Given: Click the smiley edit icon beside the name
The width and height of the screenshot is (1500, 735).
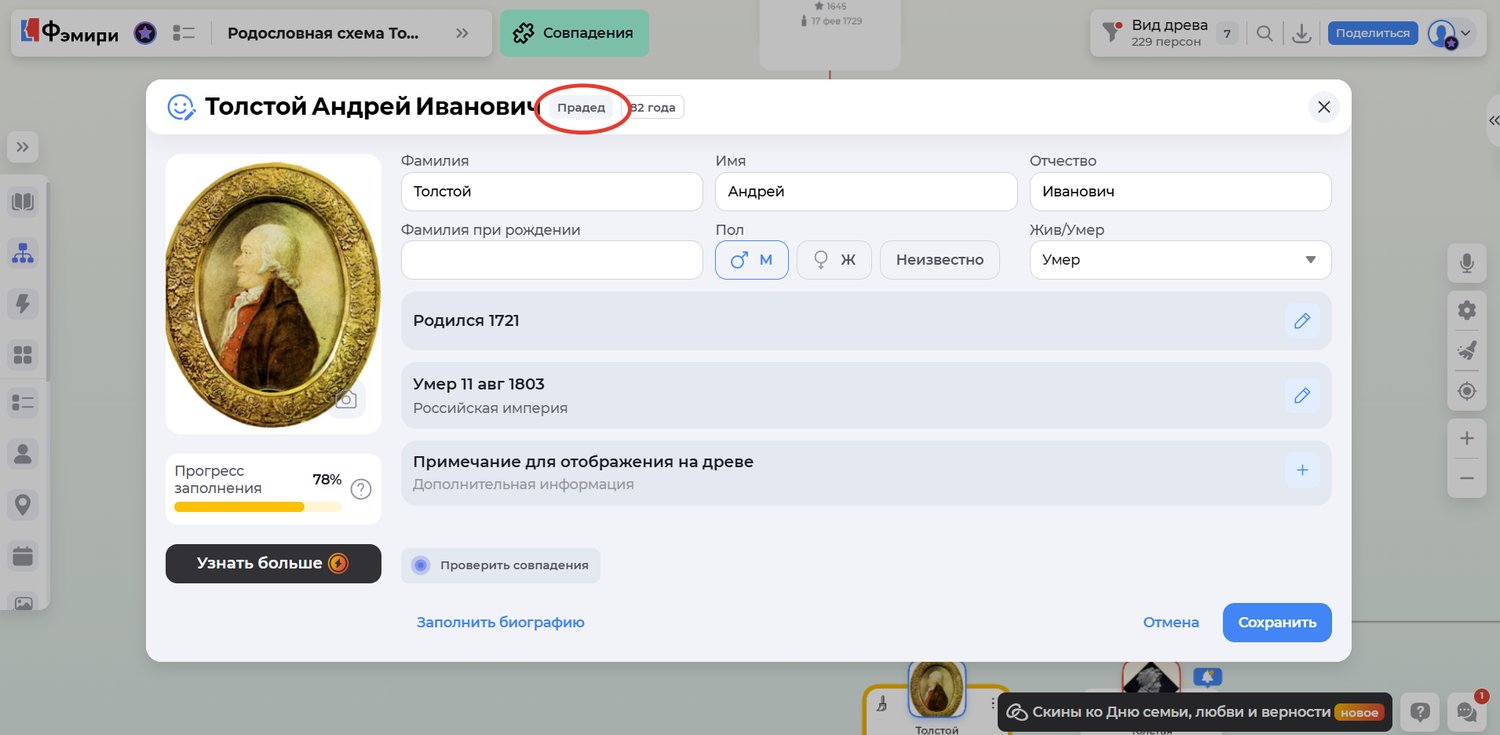Looking at the screenshot, I should 181,107.
